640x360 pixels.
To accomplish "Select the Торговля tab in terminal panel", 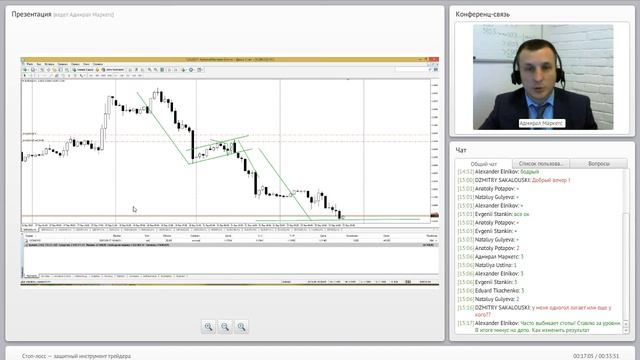I will click(31, 276).
